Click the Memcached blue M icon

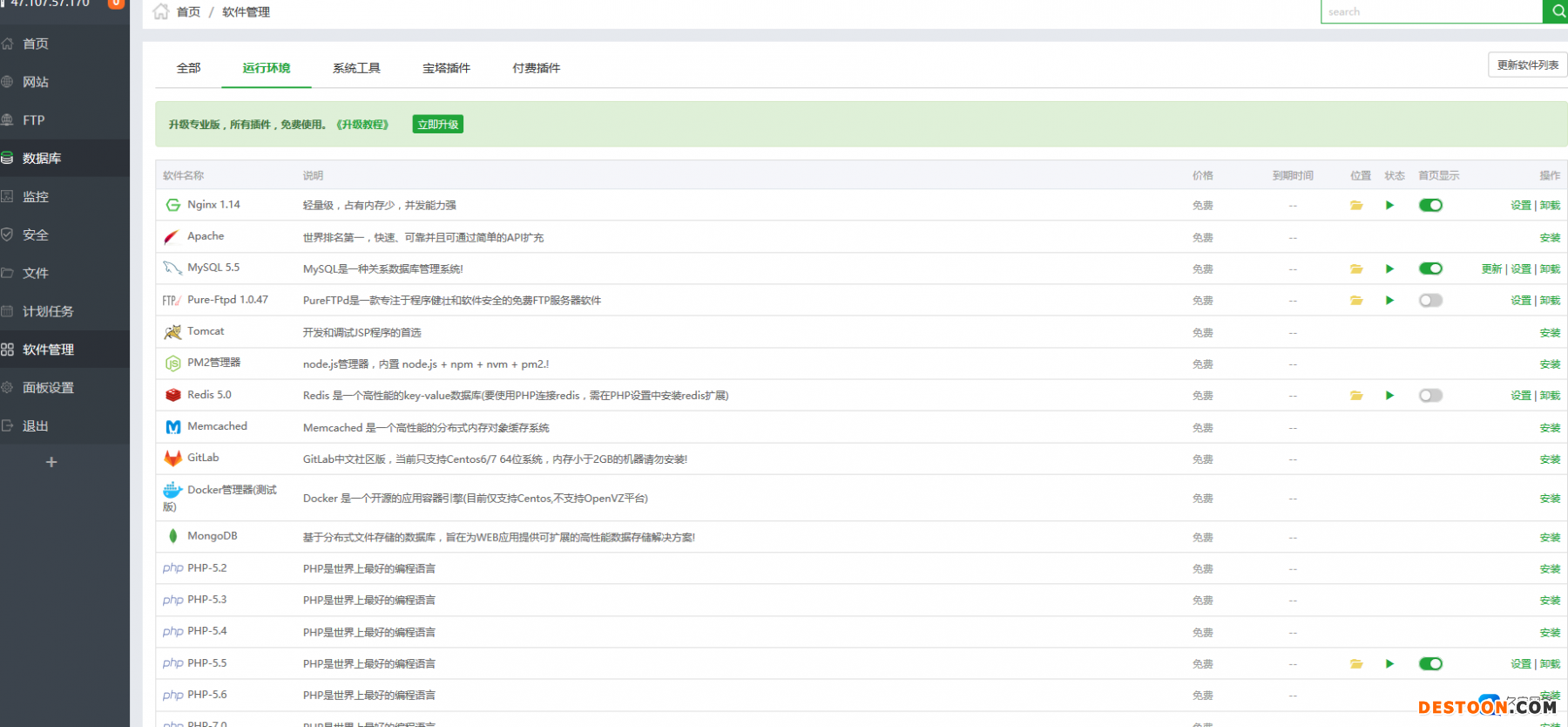click(x=172, y=427)
